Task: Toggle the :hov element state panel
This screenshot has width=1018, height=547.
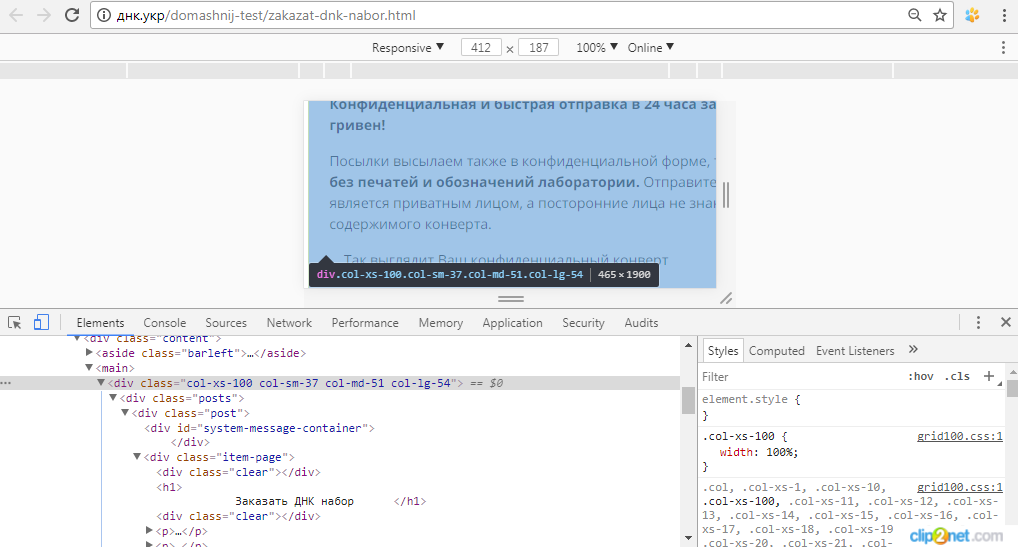Action: (921, 376)
